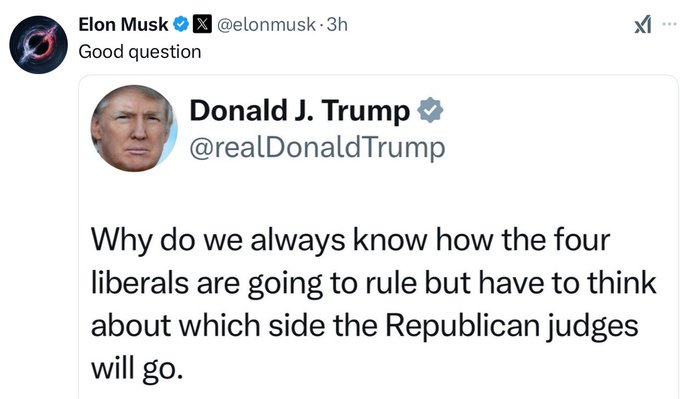Open the Elon Musk display name link
680x399 pixels.
pyautogui.click(x=123, y=24)
